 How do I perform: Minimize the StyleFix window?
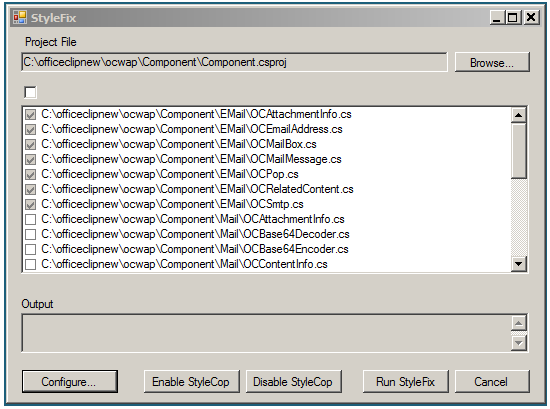tap(496, 18)
